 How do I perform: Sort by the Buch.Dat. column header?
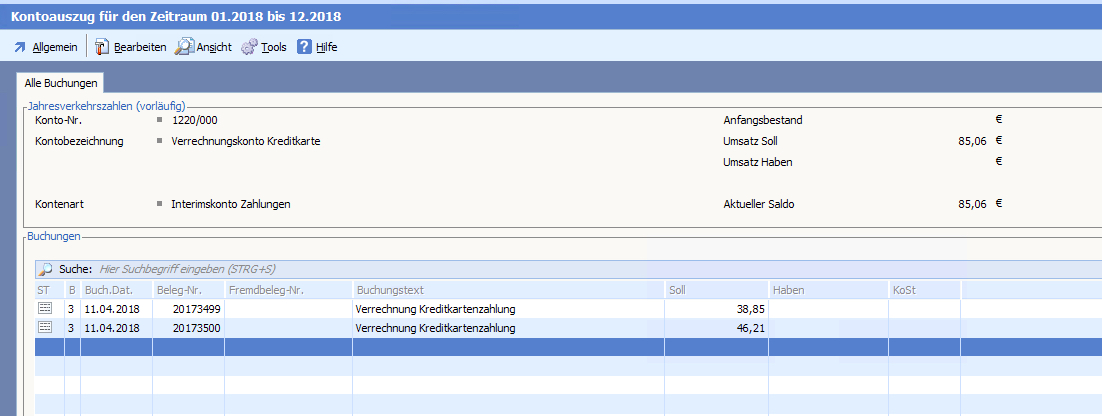pos(115,290)
